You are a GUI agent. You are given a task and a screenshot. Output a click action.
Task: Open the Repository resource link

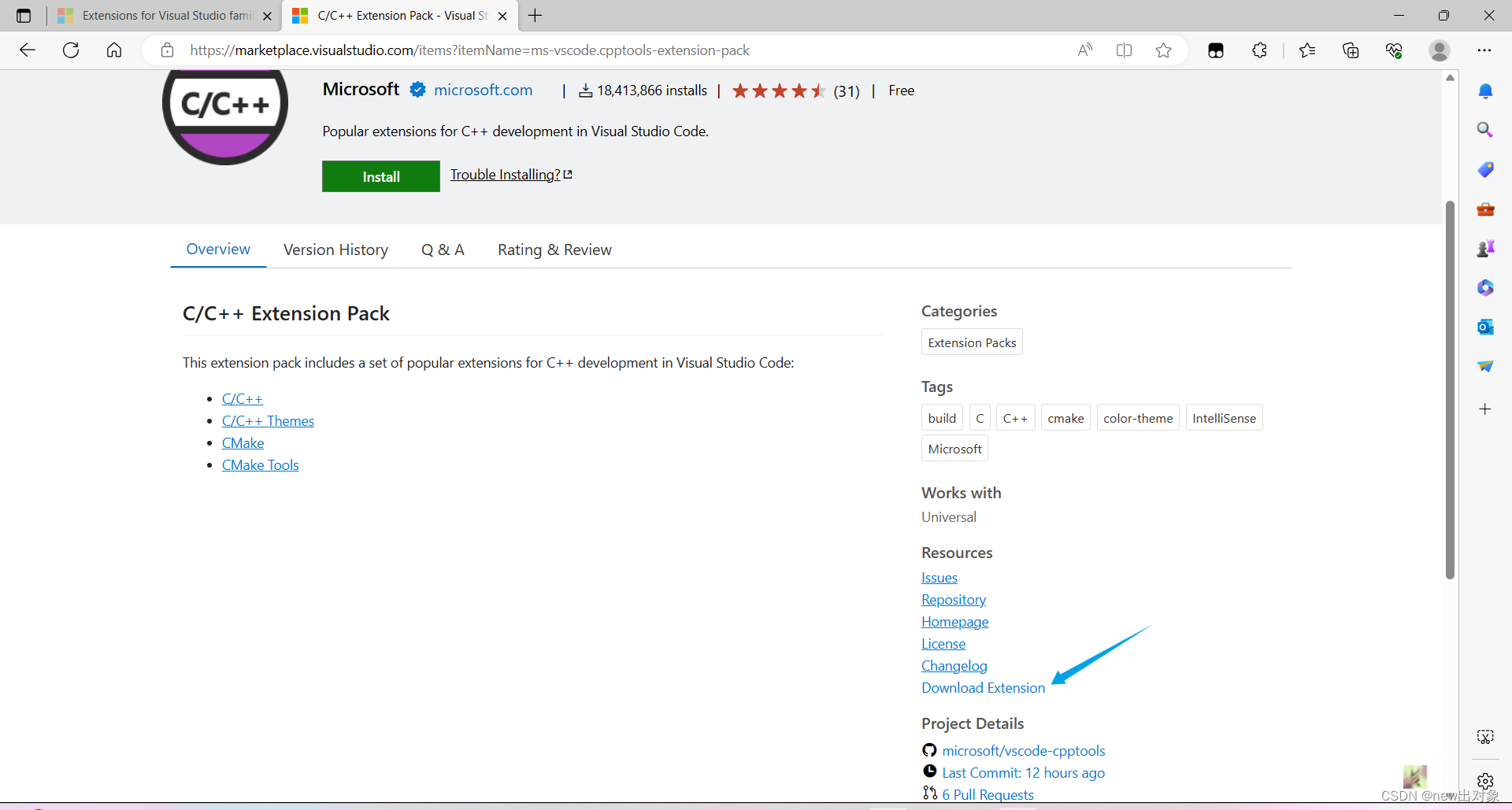(954, 600)
